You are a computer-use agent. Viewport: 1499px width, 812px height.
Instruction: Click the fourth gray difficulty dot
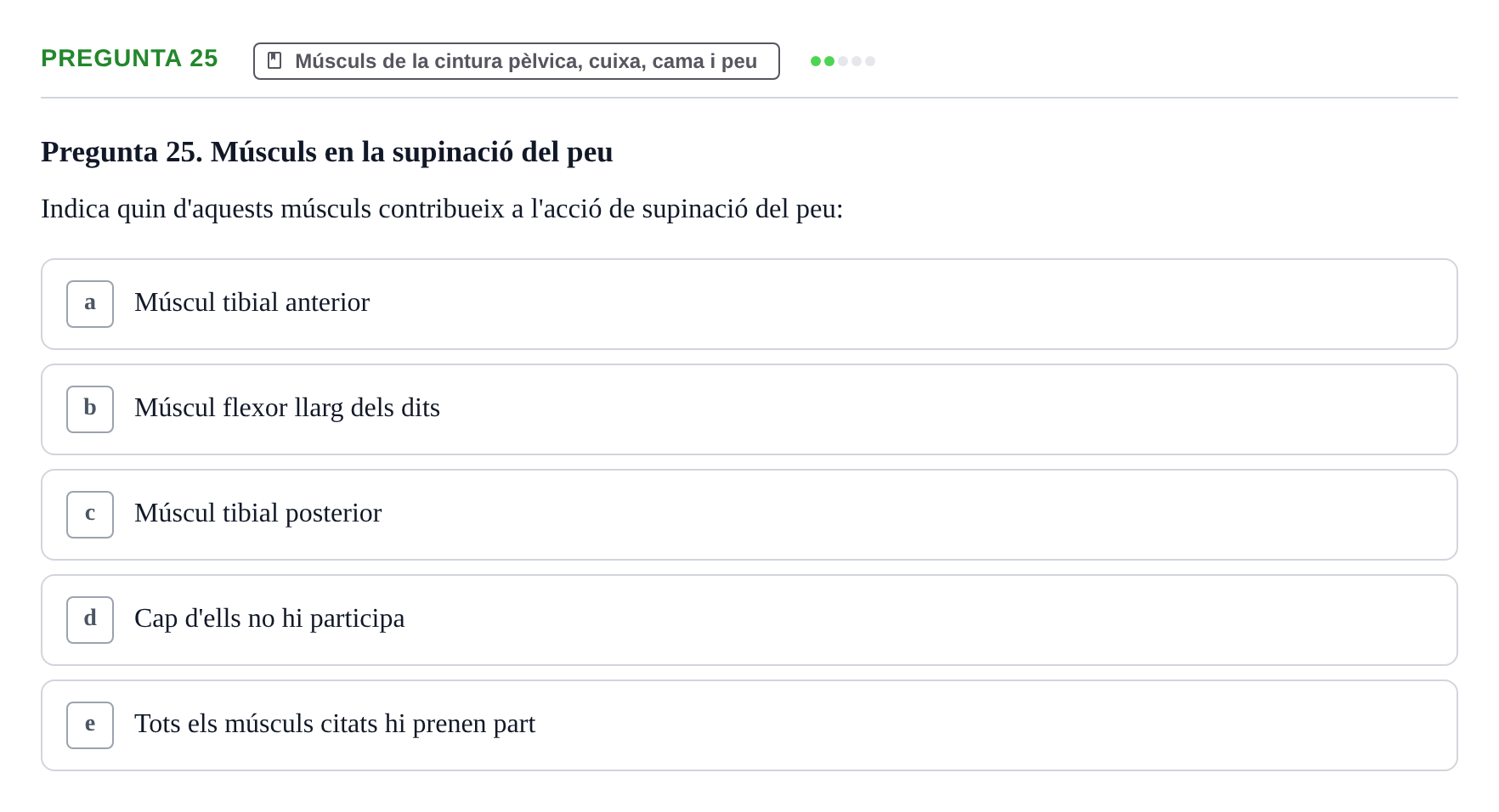[857, 61]
